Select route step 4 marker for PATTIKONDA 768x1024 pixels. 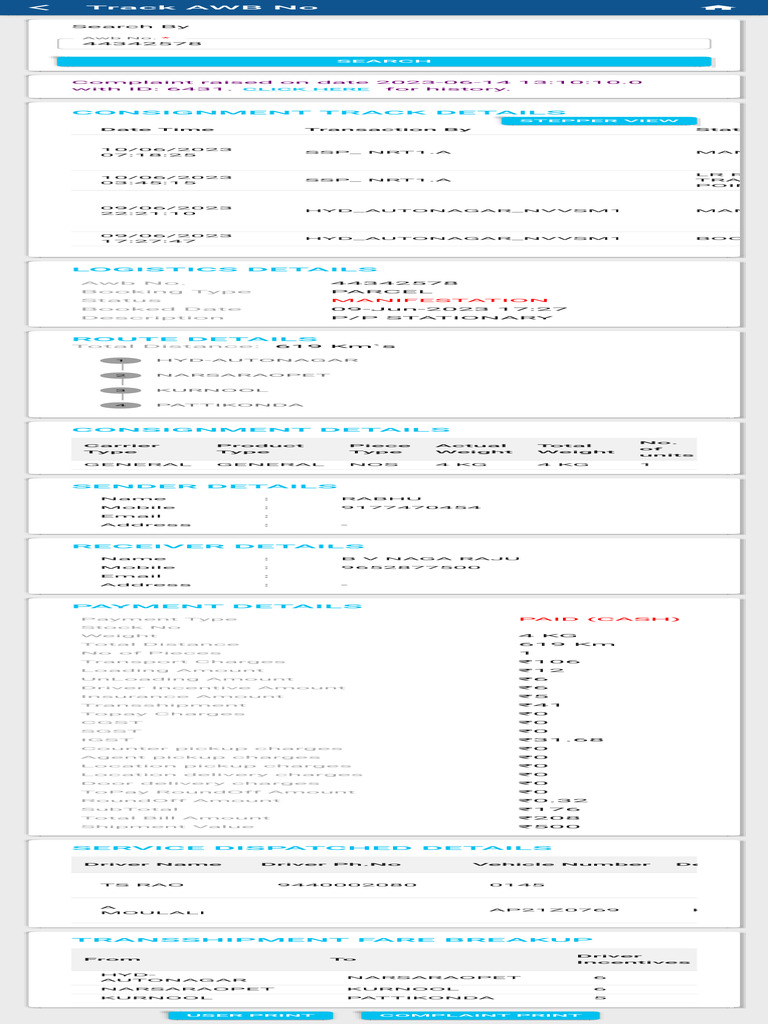click(121, 406)
